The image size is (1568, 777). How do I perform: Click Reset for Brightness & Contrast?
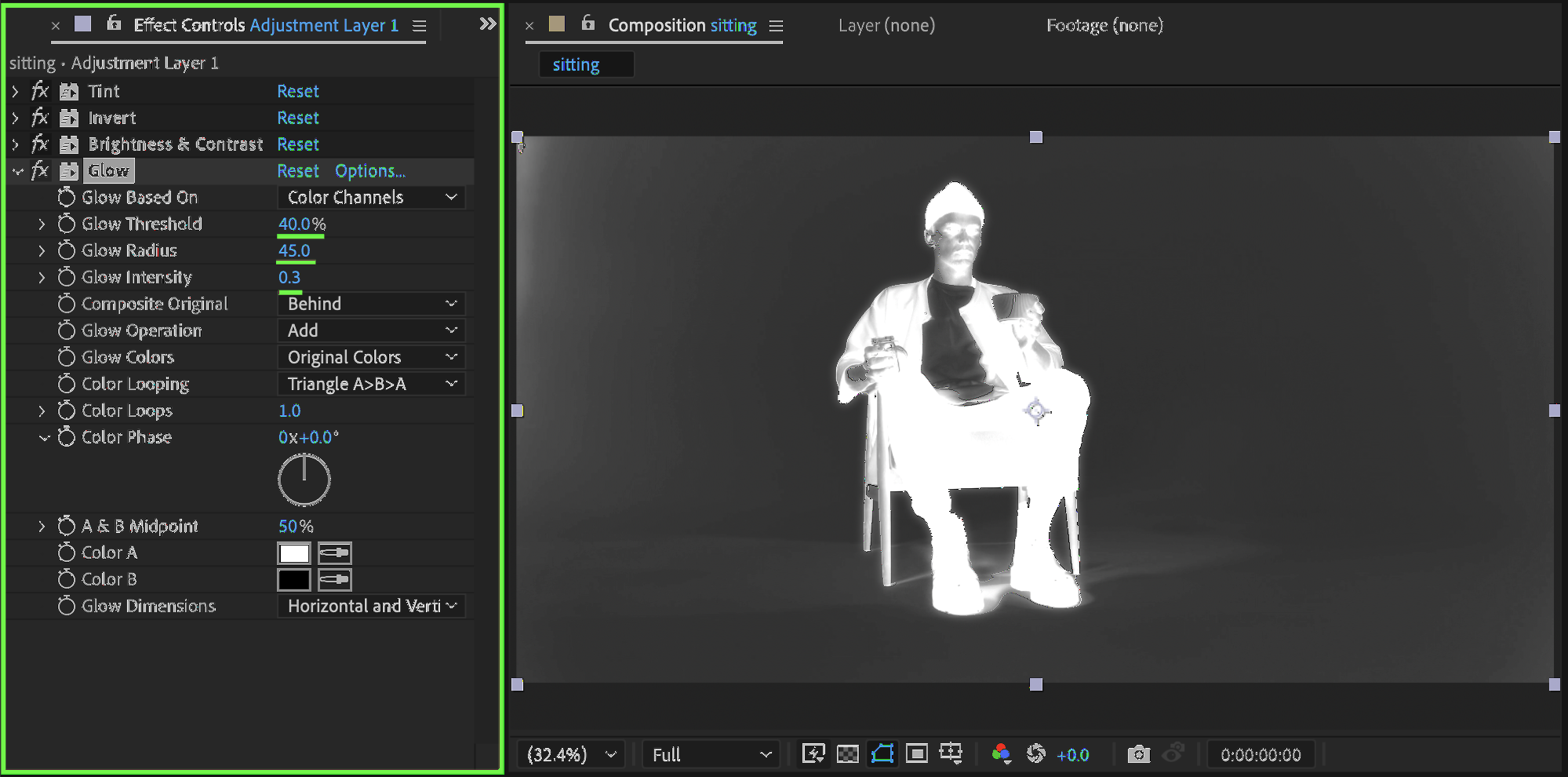pos(298,144)
